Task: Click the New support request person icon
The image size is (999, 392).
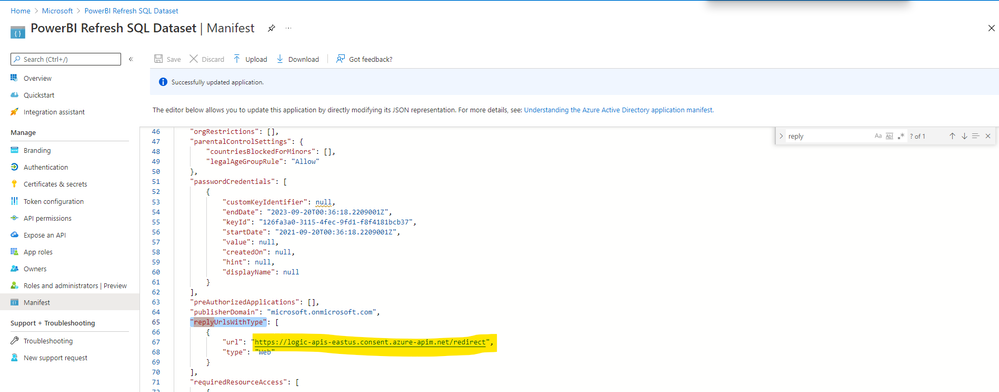Action: click(x=14, y=358)
